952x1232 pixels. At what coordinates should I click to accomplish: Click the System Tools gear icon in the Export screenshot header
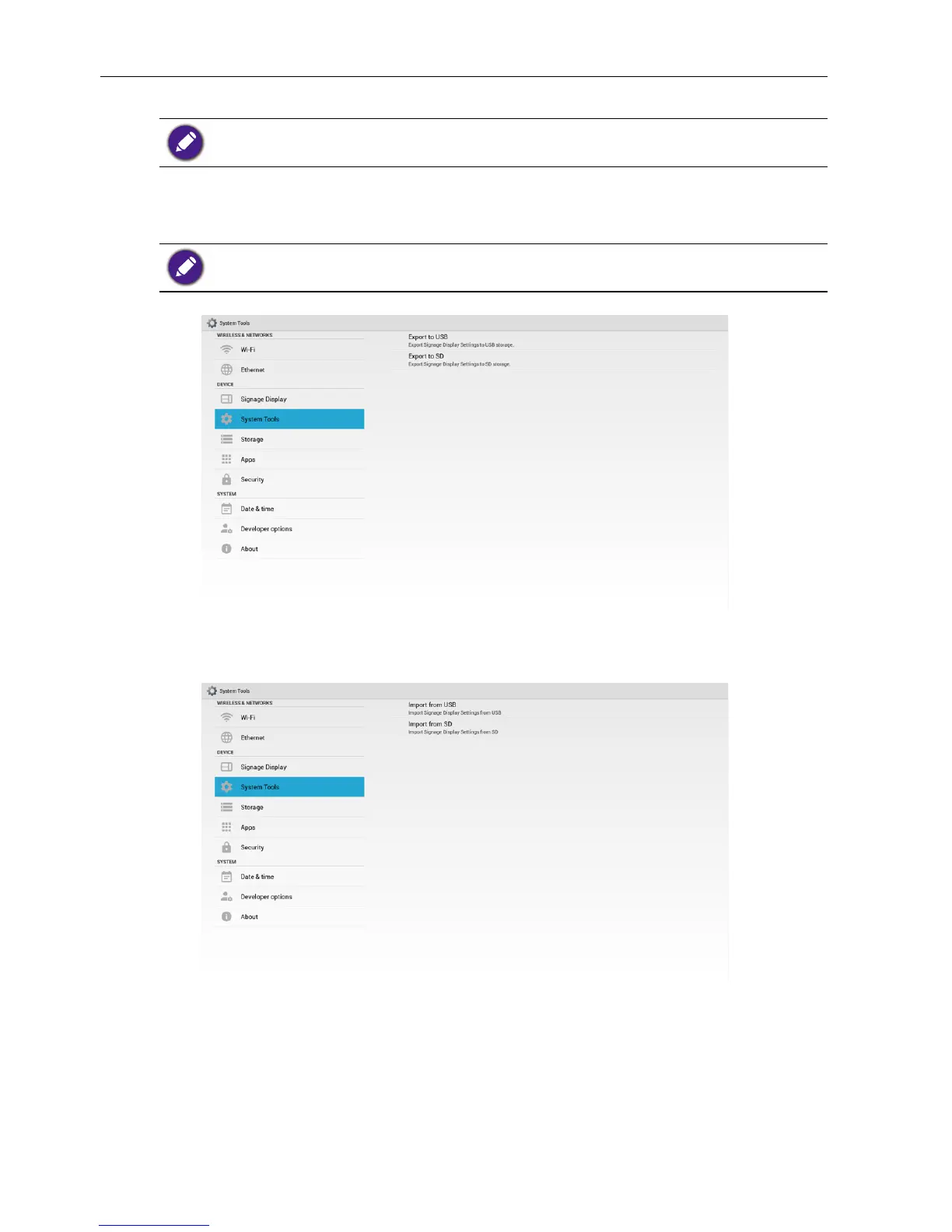212,323
